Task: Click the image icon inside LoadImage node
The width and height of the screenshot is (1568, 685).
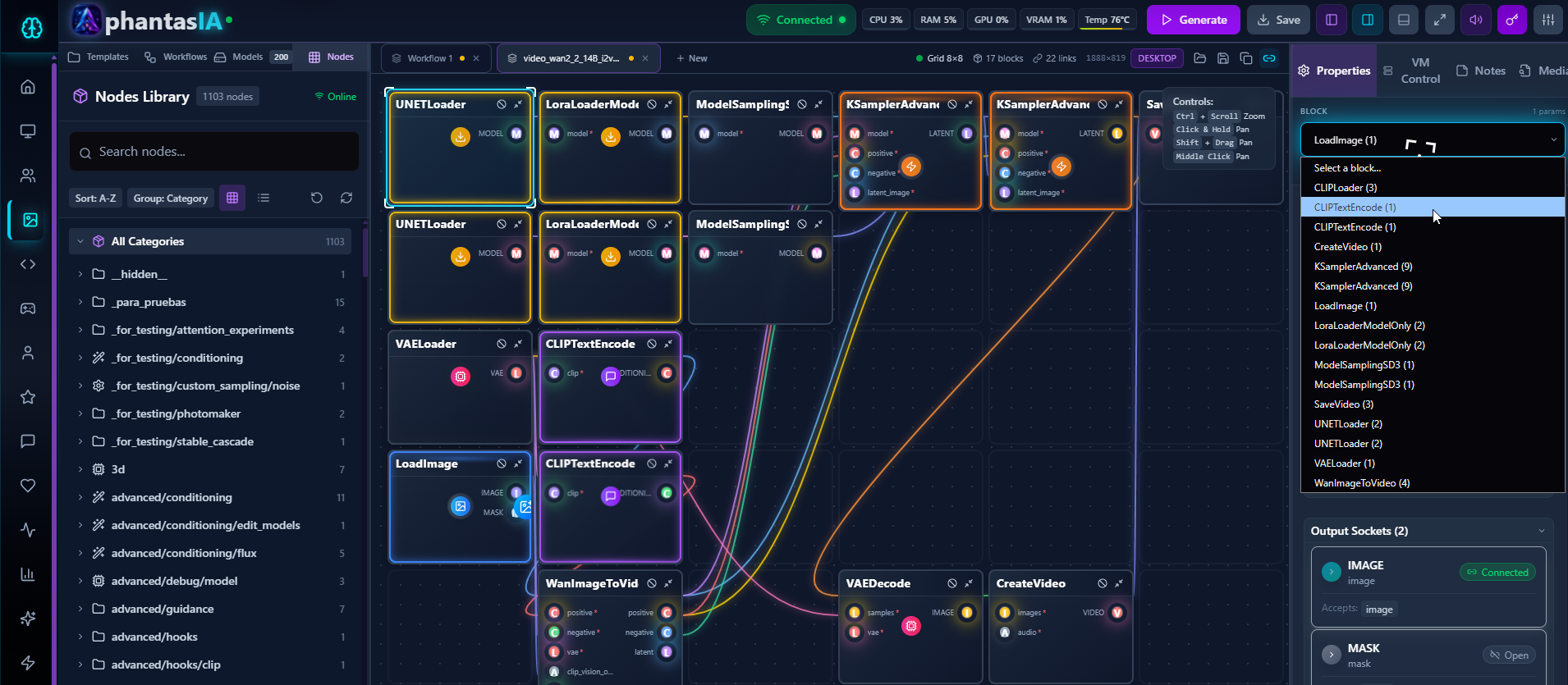Action: click(x=461, y=506)
